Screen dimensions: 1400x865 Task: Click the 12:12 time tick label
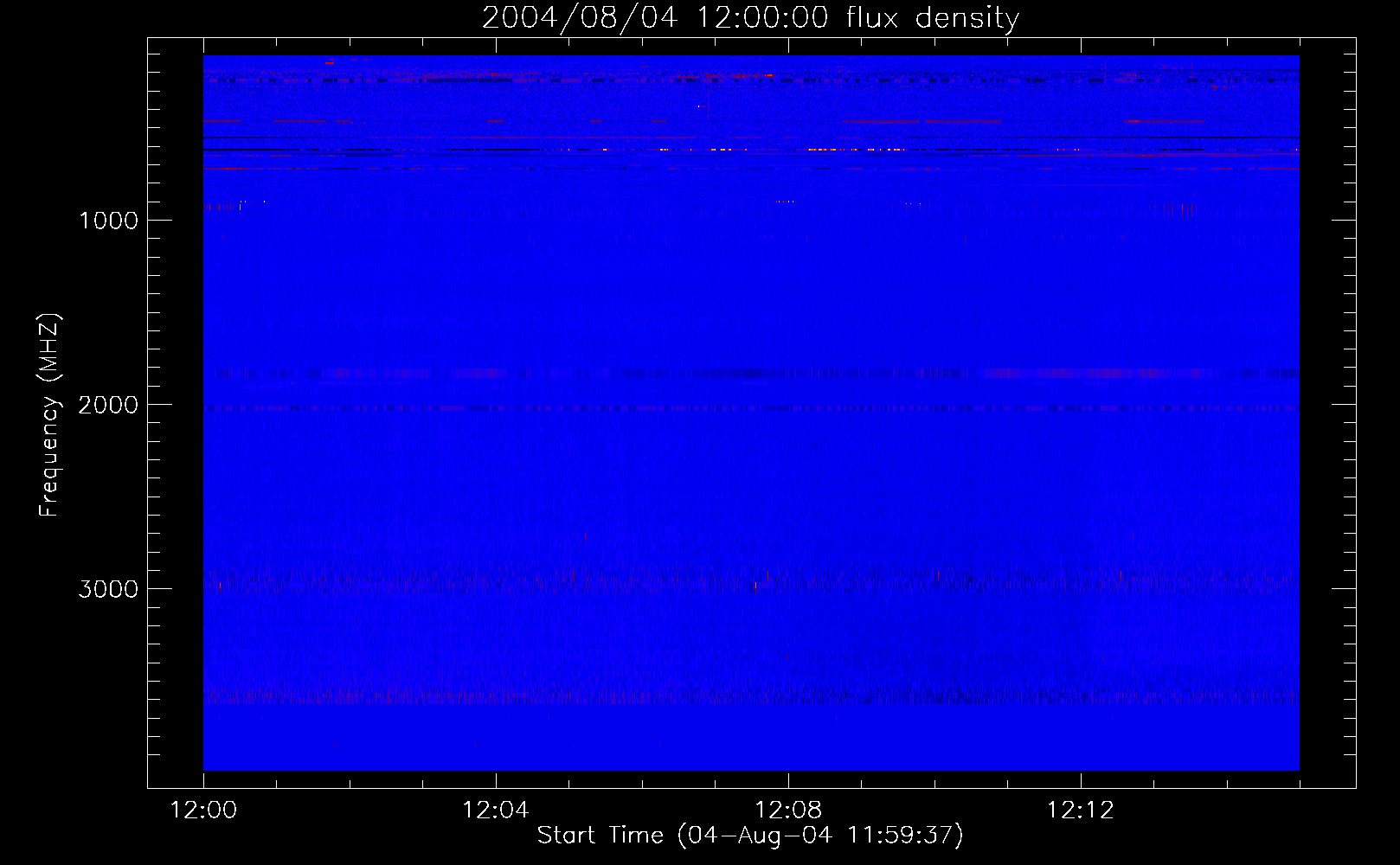coord(1081,811)
